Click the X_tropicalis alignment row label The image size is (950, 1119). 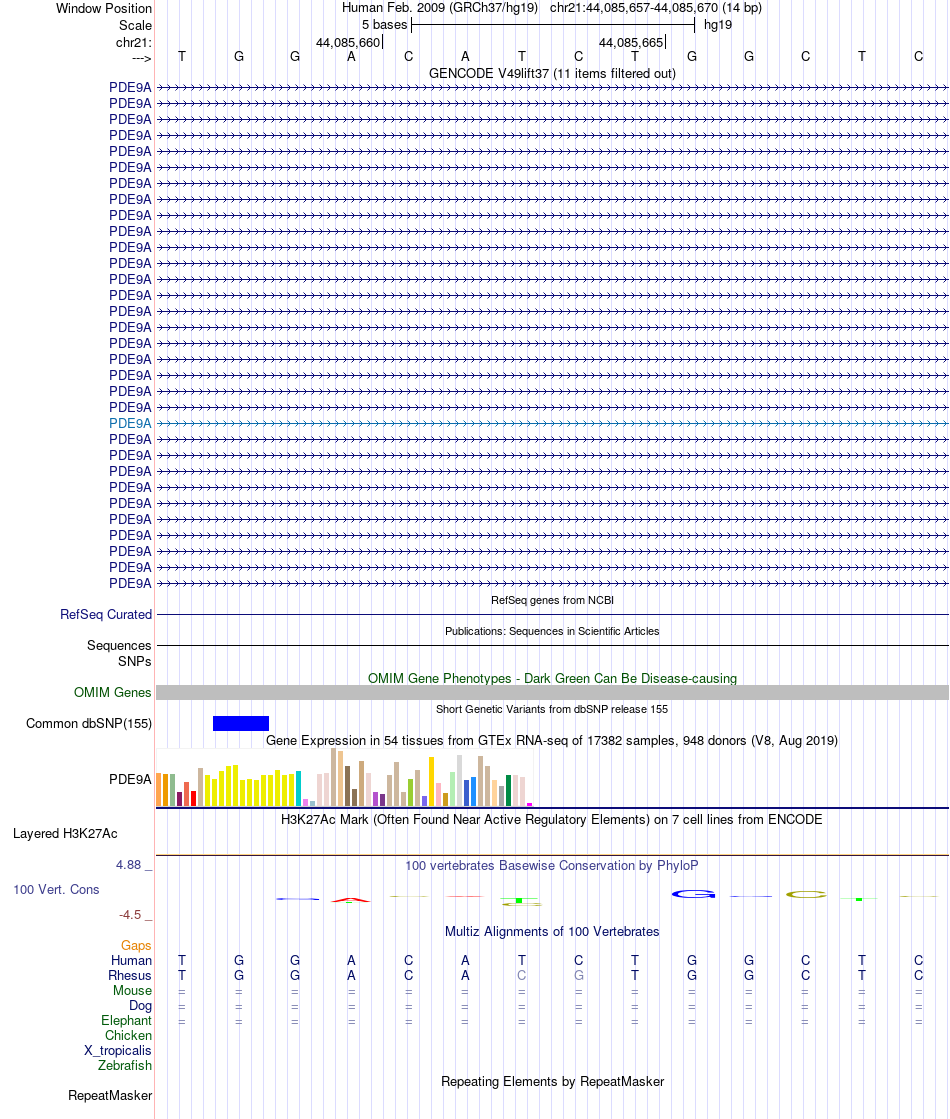[x=117, y=1050]
